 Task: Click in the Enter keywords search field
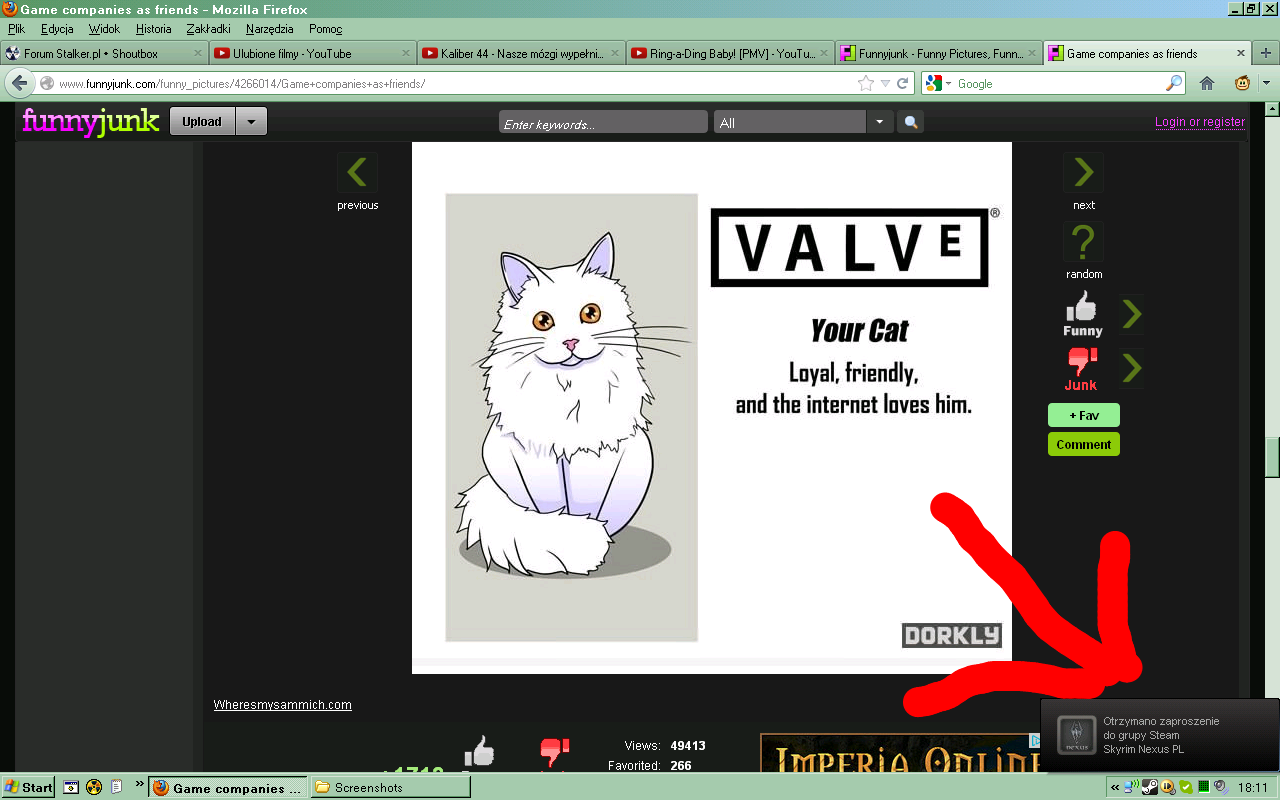coord(603,122)
